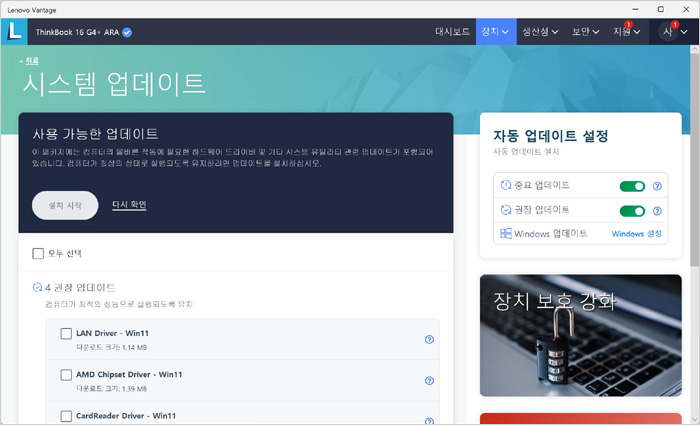Click the 4 권장 업데이트 label

[x=80, y=287]
